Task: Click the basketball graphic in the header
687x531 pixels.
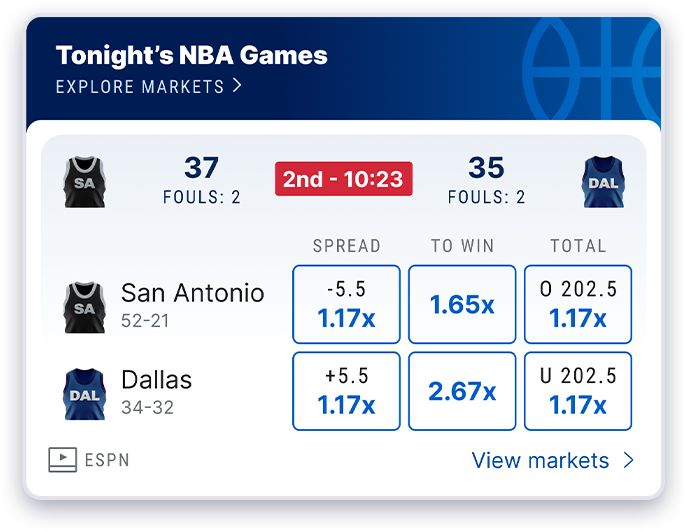Action: tap(591, 69)
